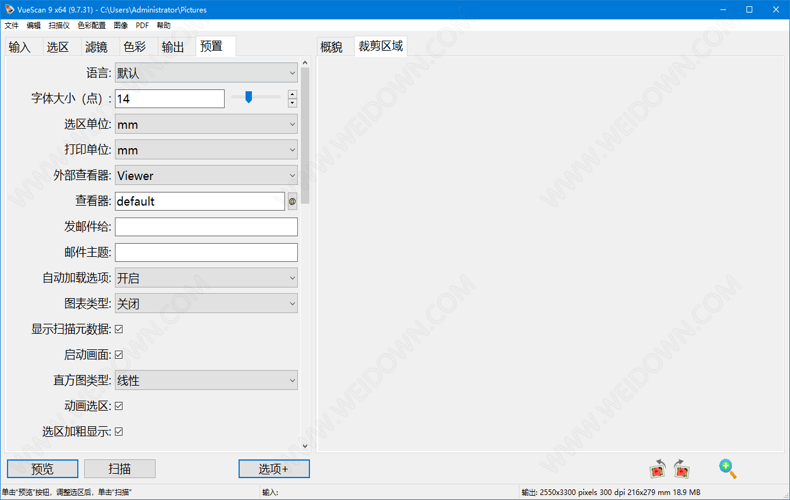Viewport: 790px width, 500px height.
Task: Rotate image right (clockwise) icon
Action: [682, 469]
